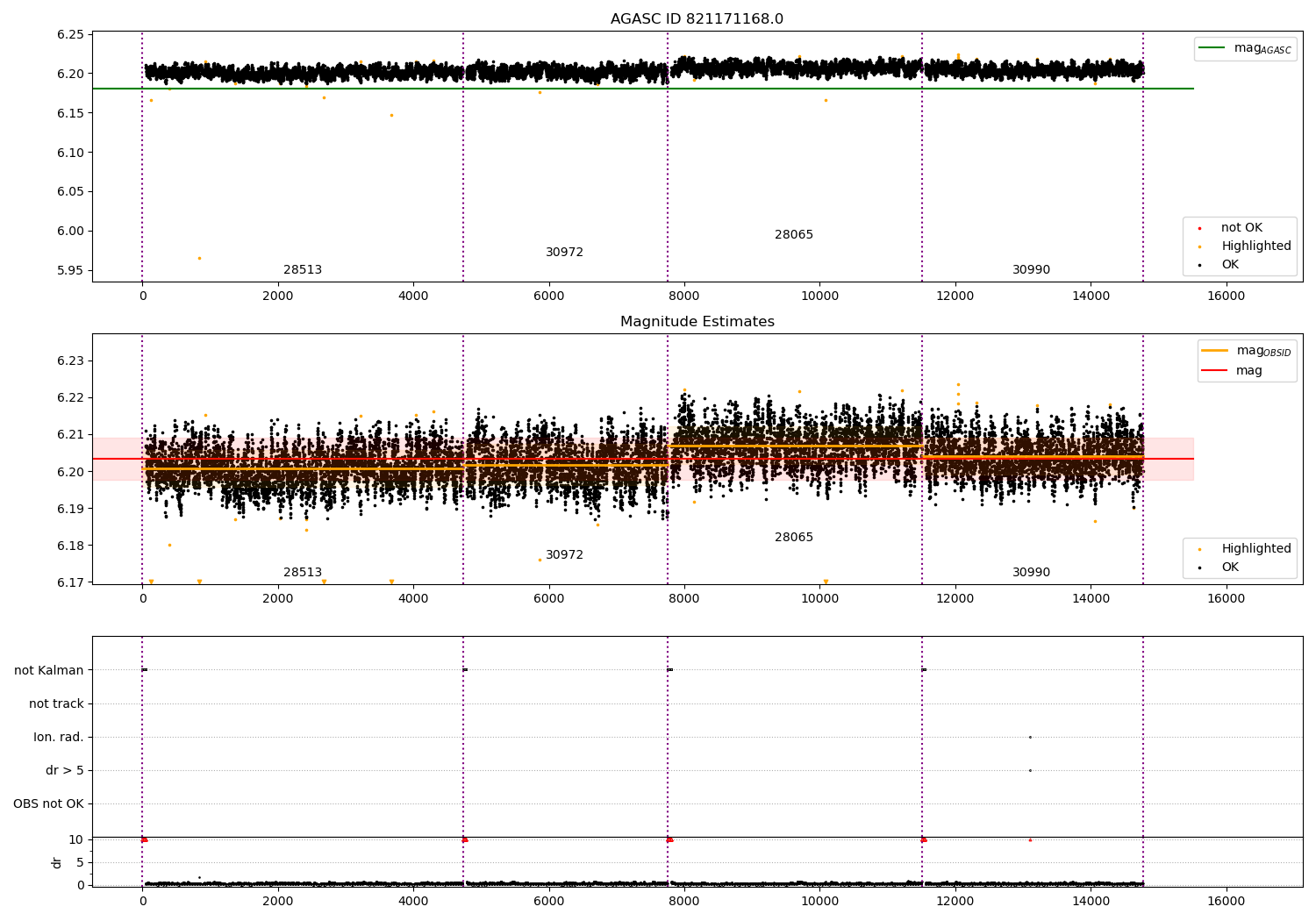Screen dimensions: 1316x921
Task: Click the "dr > 5" axis label
Action: coord(65,771)
